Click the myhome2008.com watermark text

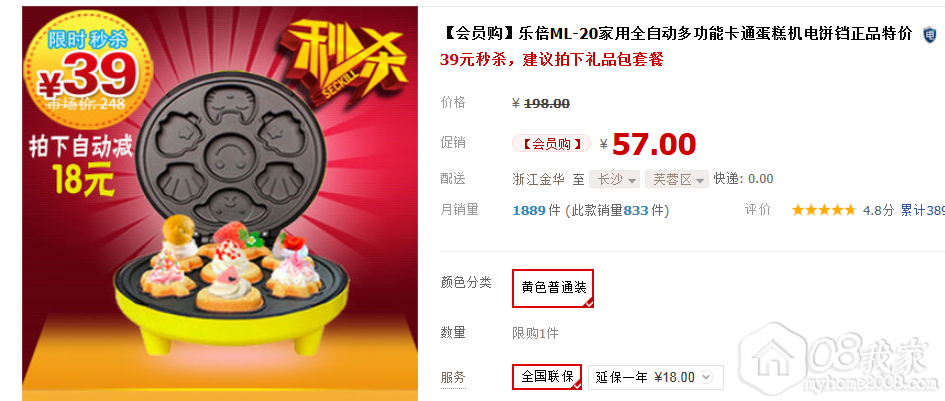864,384
